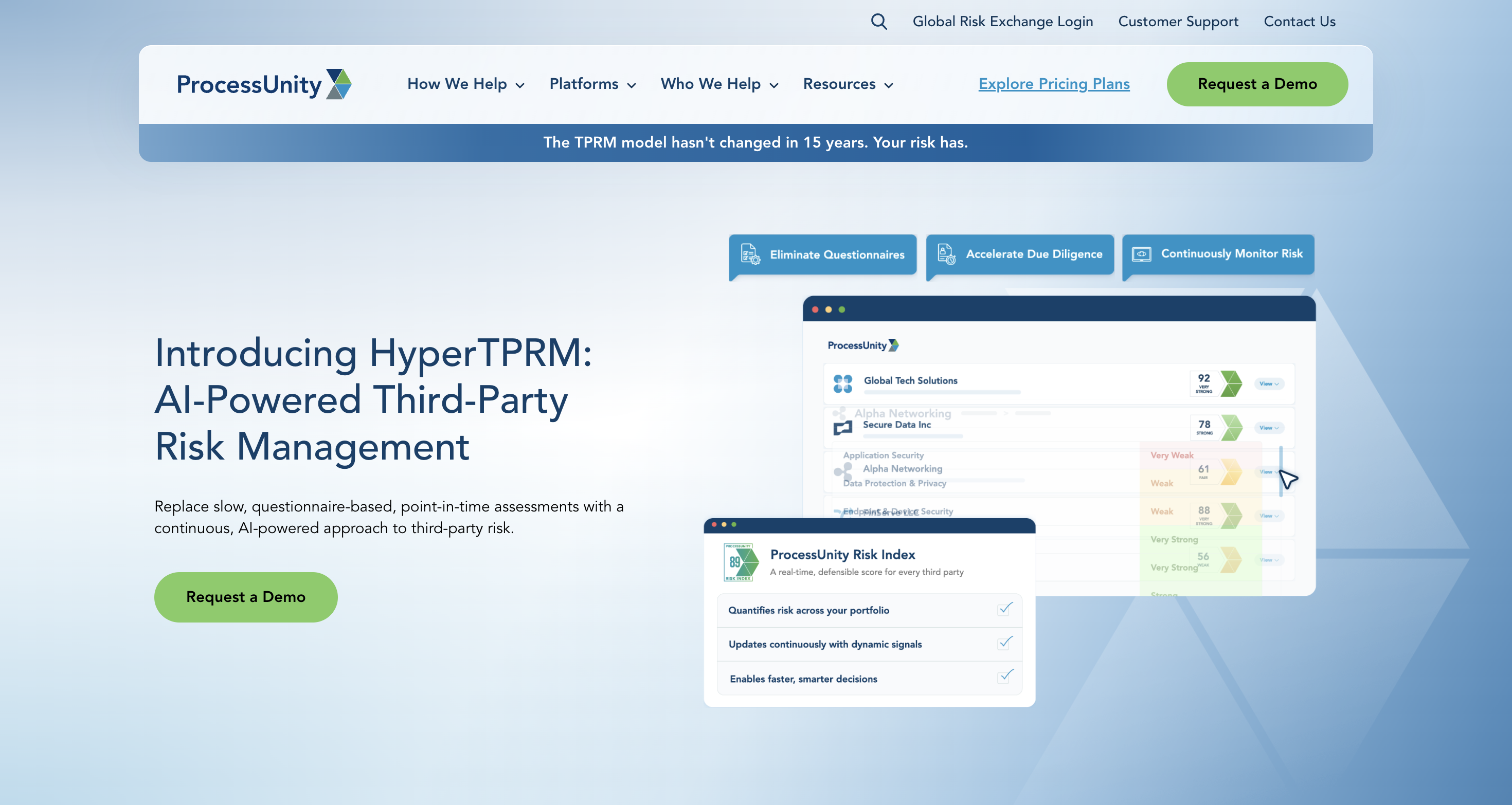Image resolution: width=1512 pixels, height=805 pixels.
Task: Open the View dropdown beside score 56
Action: (1269, 560)
